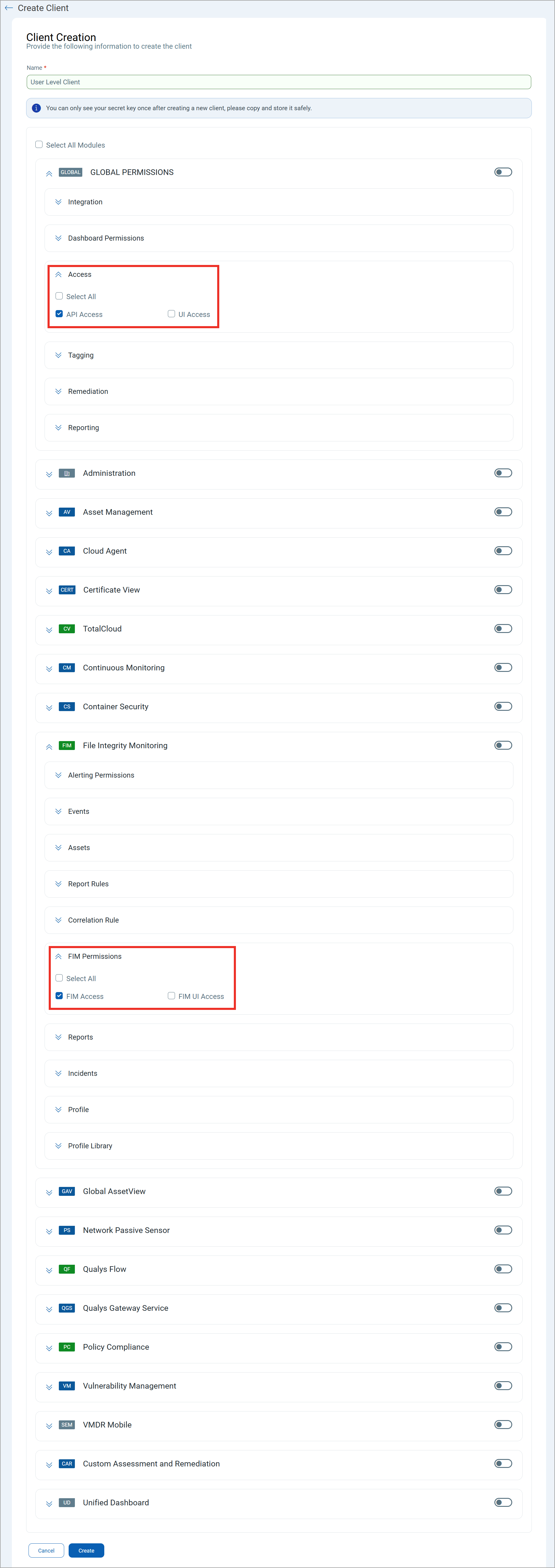555x1568 pixels.
Task: Click the CA Cloud Agent badge
Action: click(x=67, y=551)
